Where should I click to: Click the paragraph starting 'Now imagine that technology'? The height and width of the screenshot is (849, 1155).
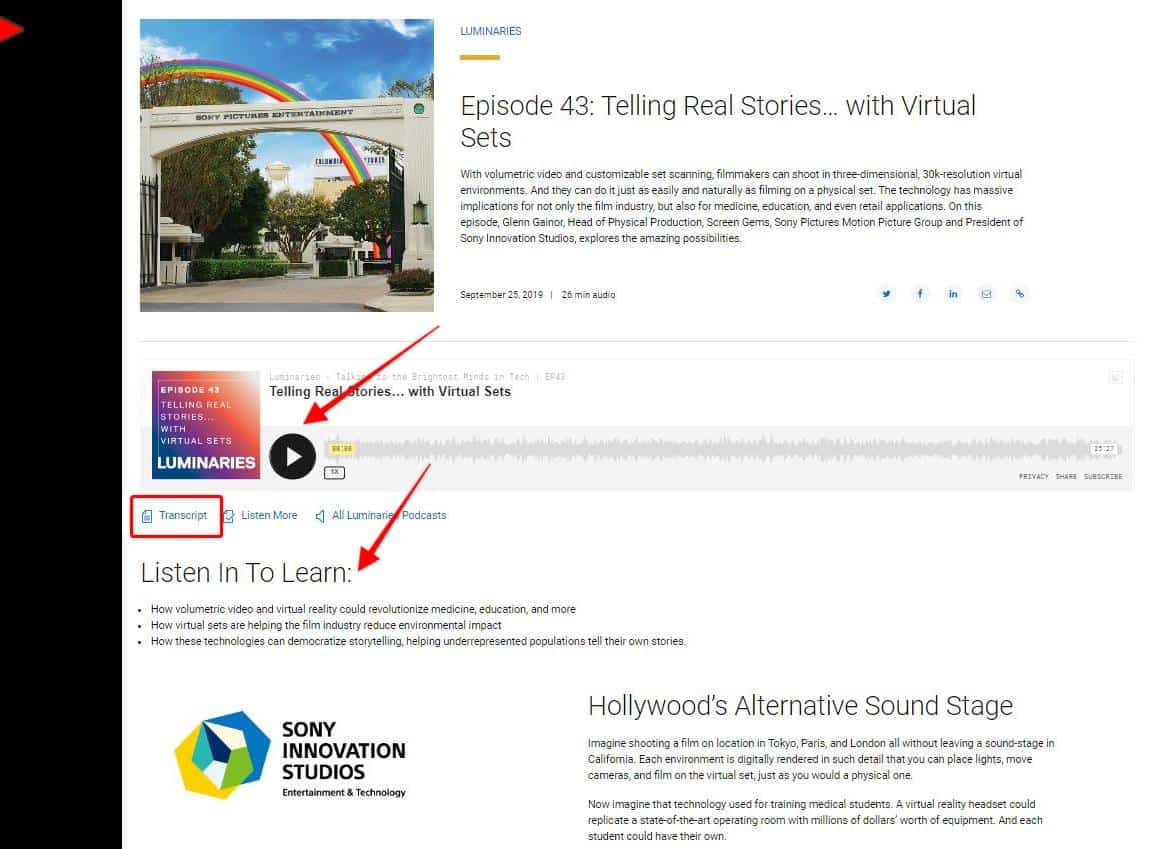(x=815, y=820)
